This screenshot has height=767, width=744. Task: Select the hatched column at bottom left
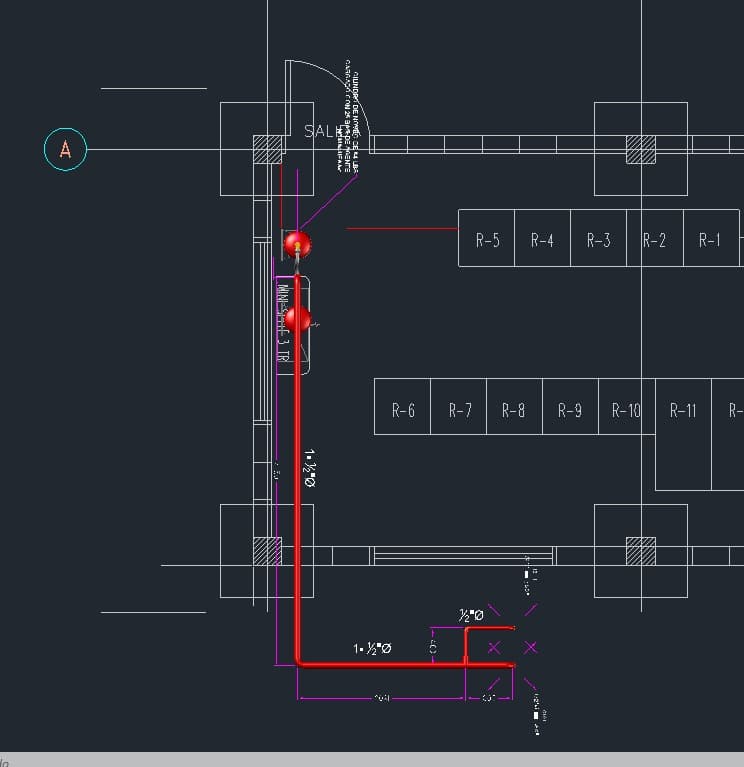(267, 551)
